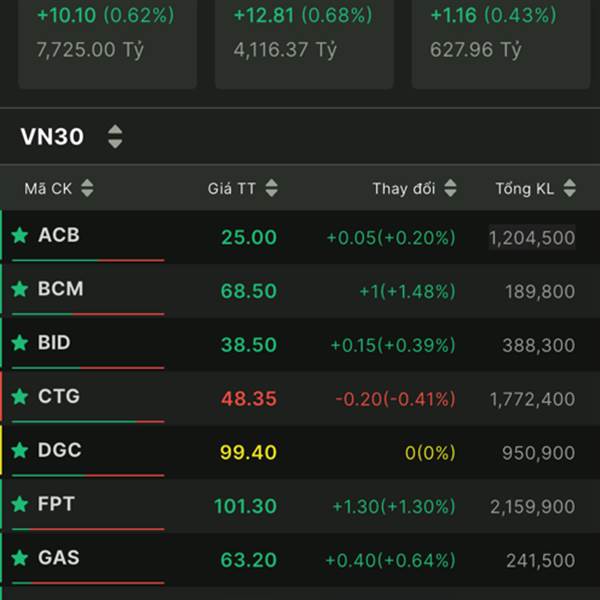The height and width of the screenshot is (600, 600).
Task: Open the VN30 index selector dropdown
Action: 115,137
